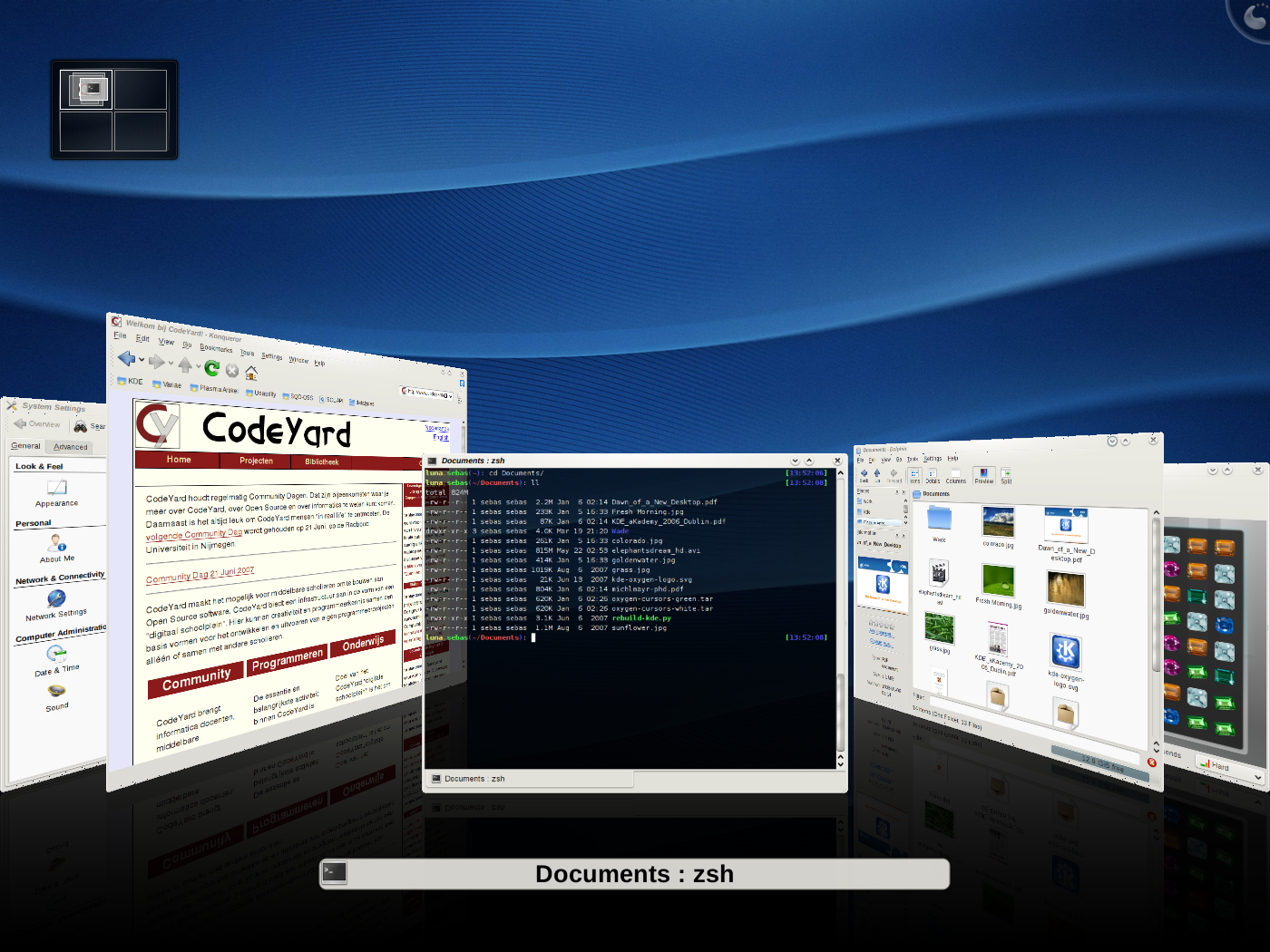
Task: Open Network Settings module icon
Action: pos(56,599)
